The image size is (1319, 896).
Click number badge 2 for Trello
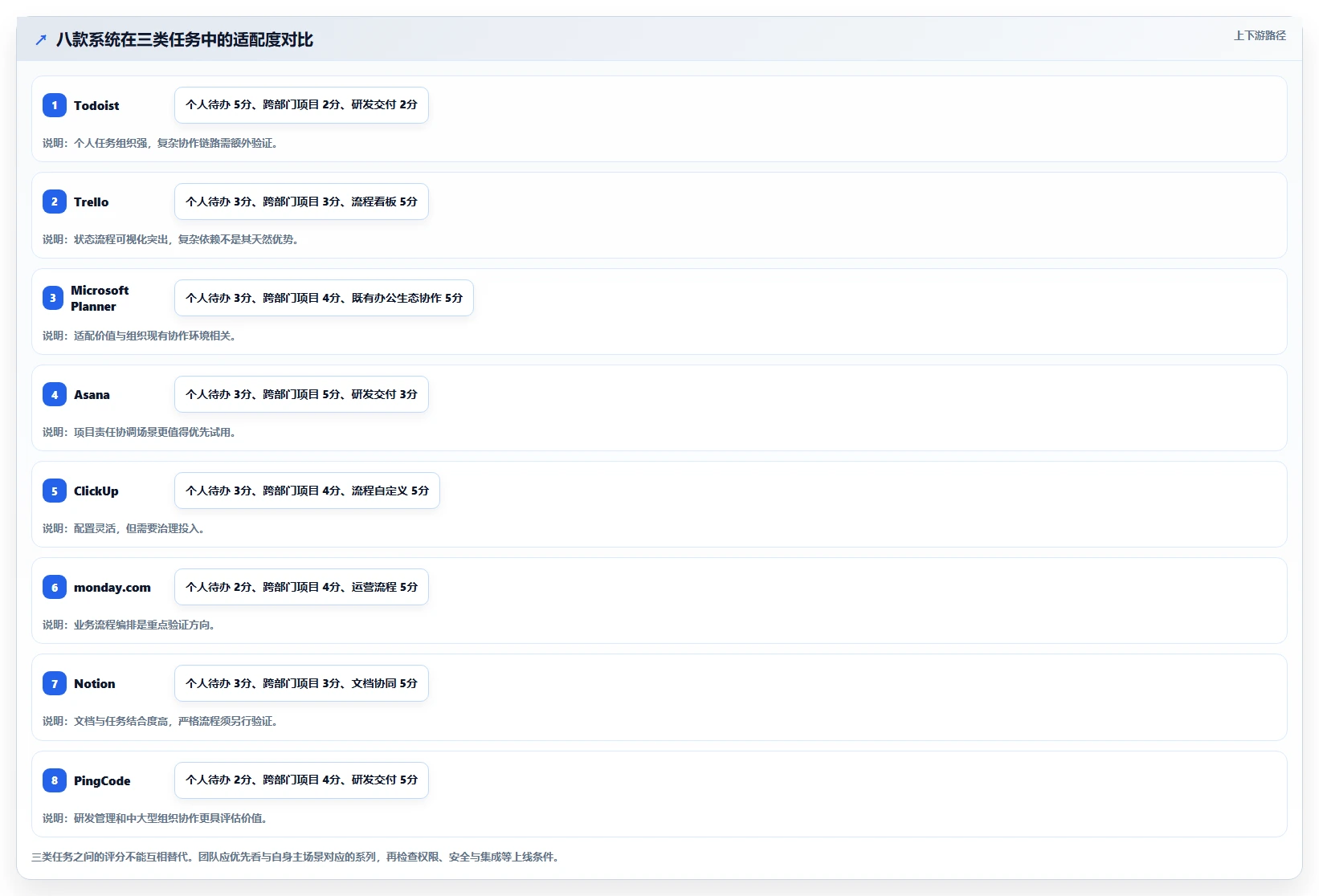click(55, 202)
